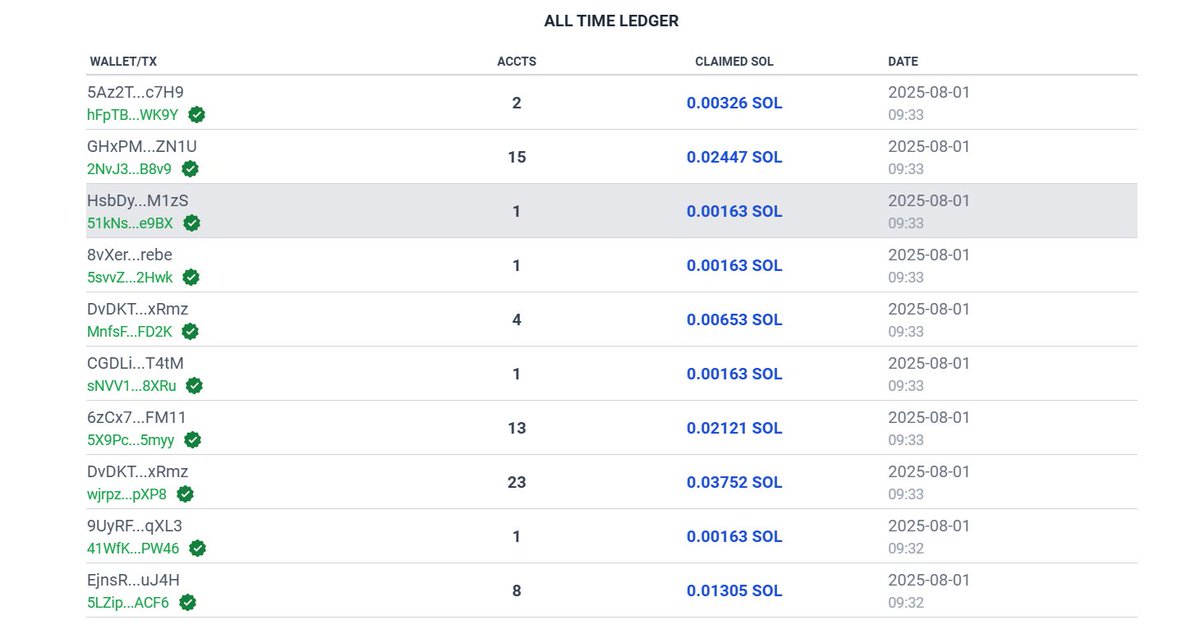Screen dimensions: 1200x634
Task: Open transaction link 2NvJ3...B8v9
Action: pyautogui.click(x=129, y=169)
